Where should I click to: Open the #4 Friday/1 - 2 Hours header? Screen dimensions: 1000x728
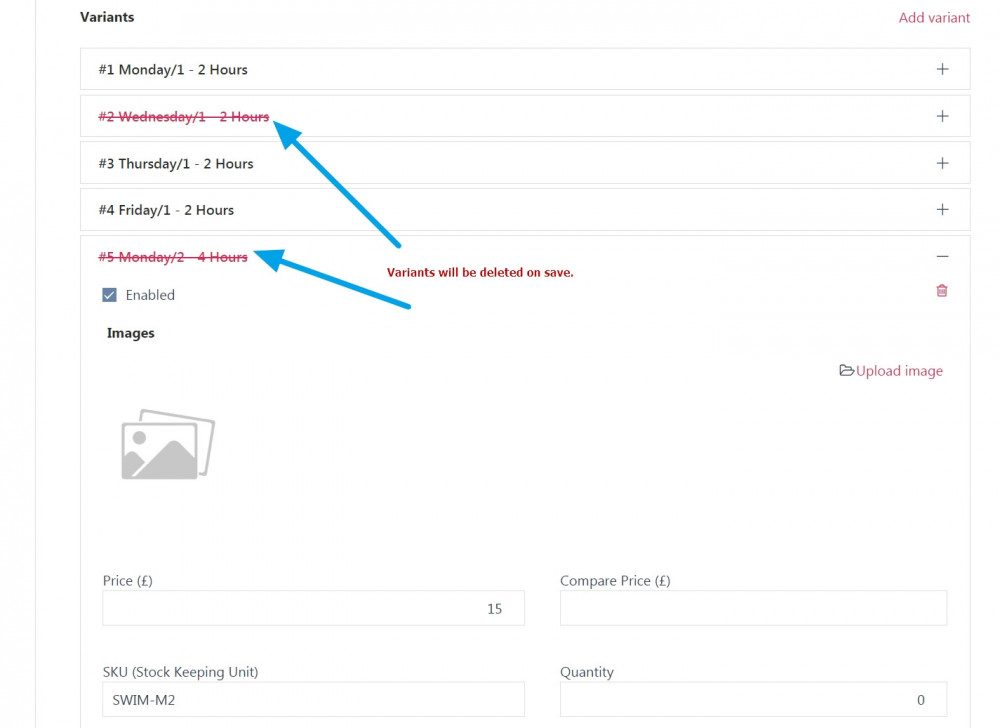[x=166, y=210]
